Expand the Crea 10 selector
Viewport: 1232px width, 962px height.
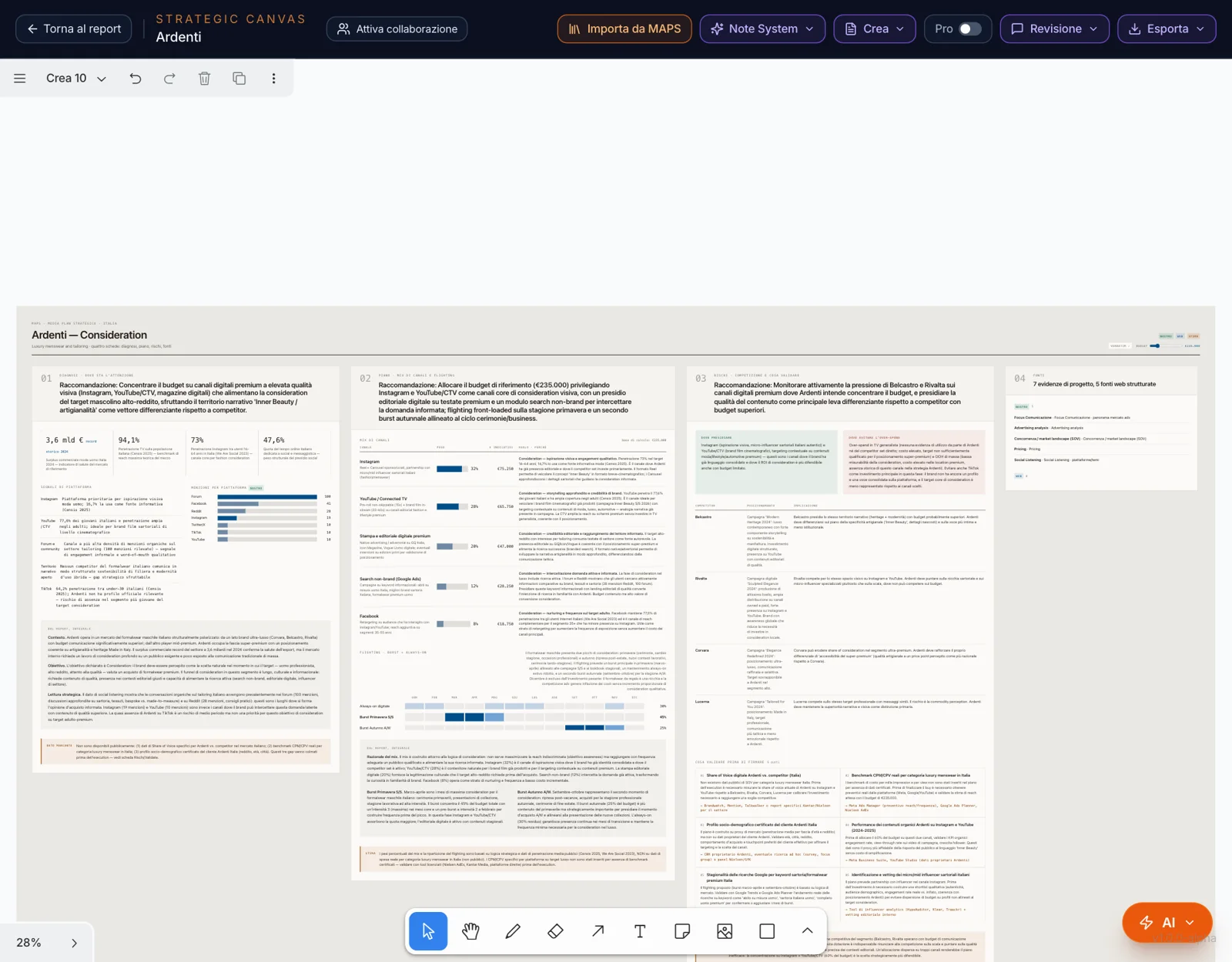(75, 78)
